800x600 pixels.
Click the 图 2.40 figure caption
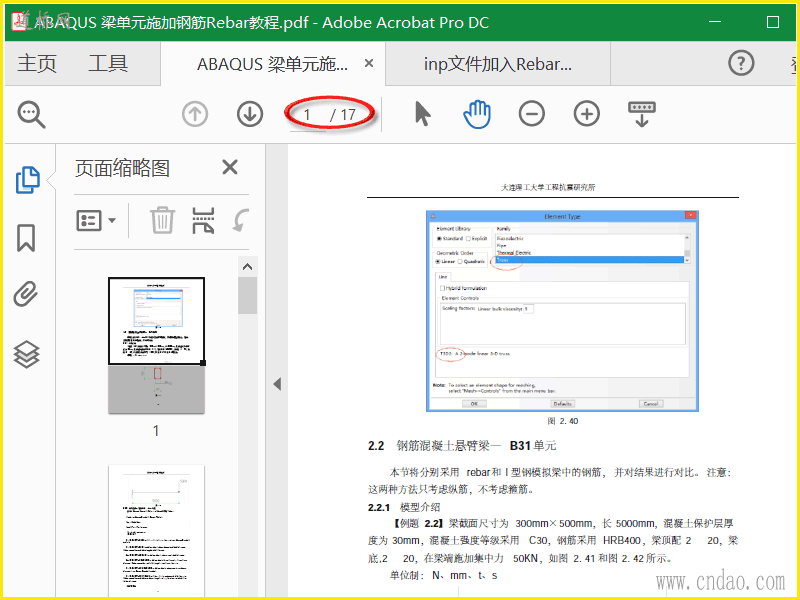(562, 421)
